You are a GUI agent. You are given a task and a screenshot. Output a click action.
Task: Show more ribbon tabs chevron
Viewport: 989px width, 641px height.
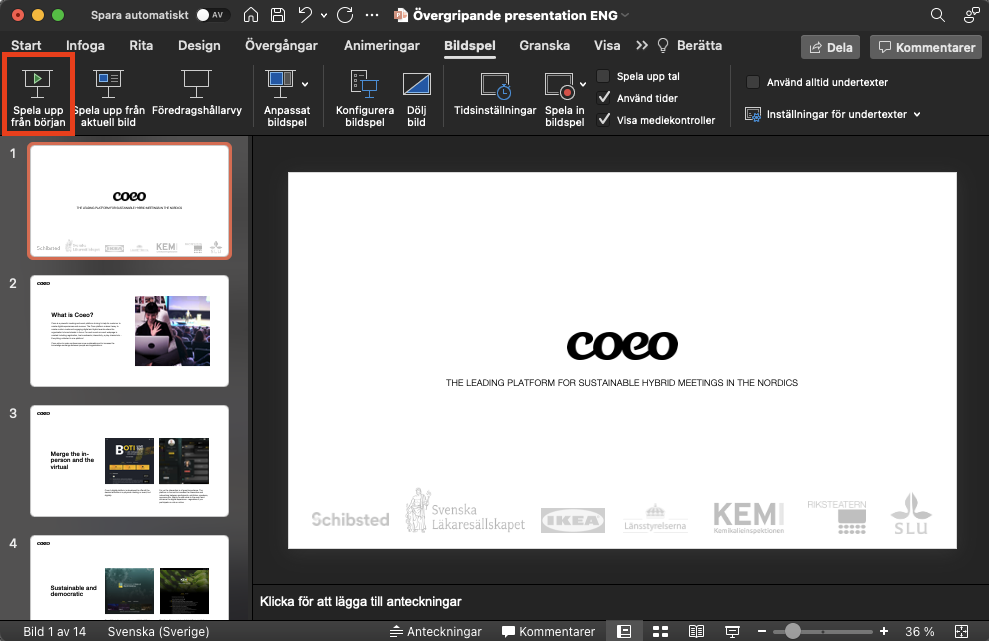[x=642, y=45]
